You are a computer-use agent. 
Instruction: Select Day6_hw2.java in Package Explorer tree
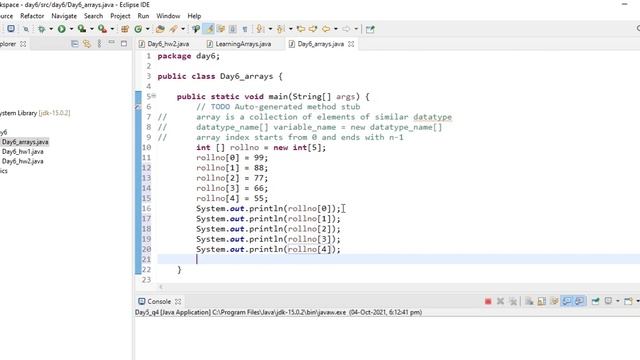click(x=22, y=161)
